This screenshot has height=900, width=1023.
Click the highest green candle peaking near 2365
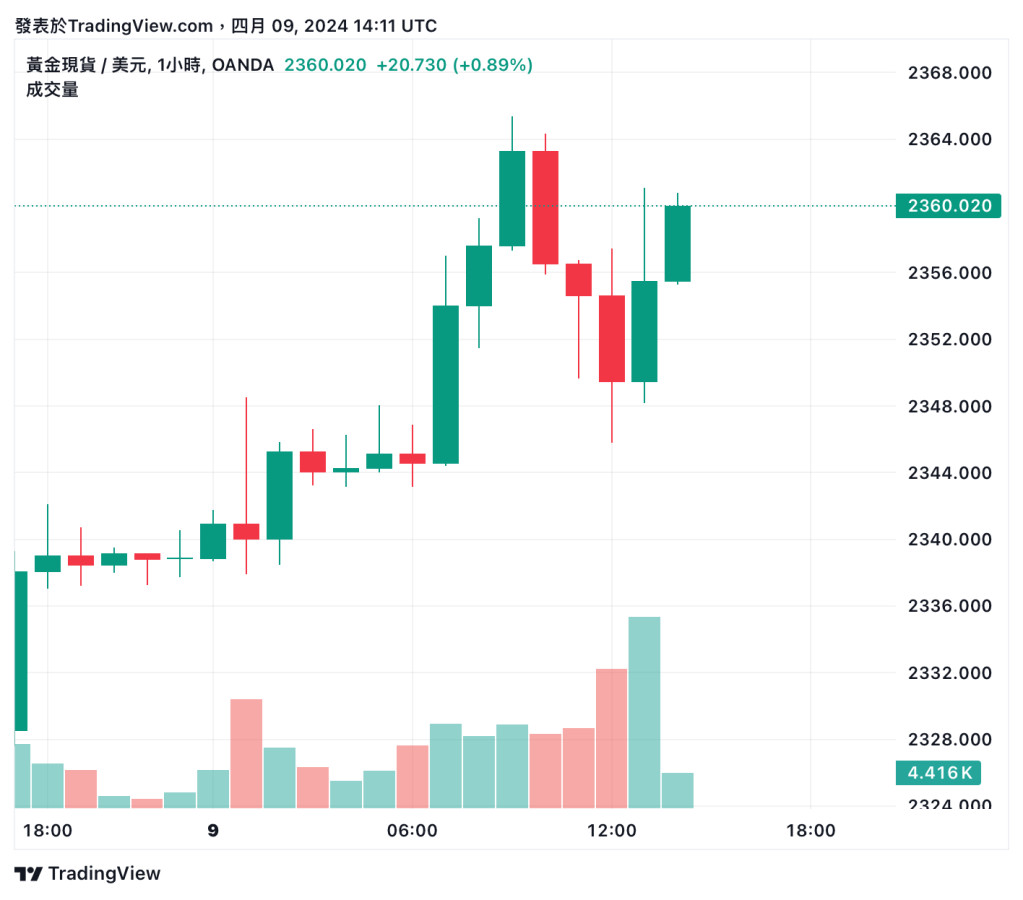coord(512,198)
